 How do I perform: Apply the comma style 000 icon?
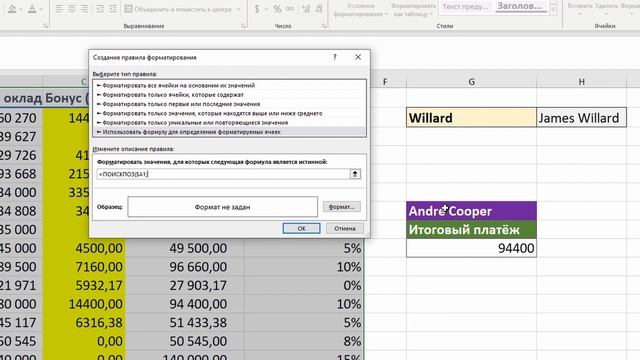coord(290,9)
